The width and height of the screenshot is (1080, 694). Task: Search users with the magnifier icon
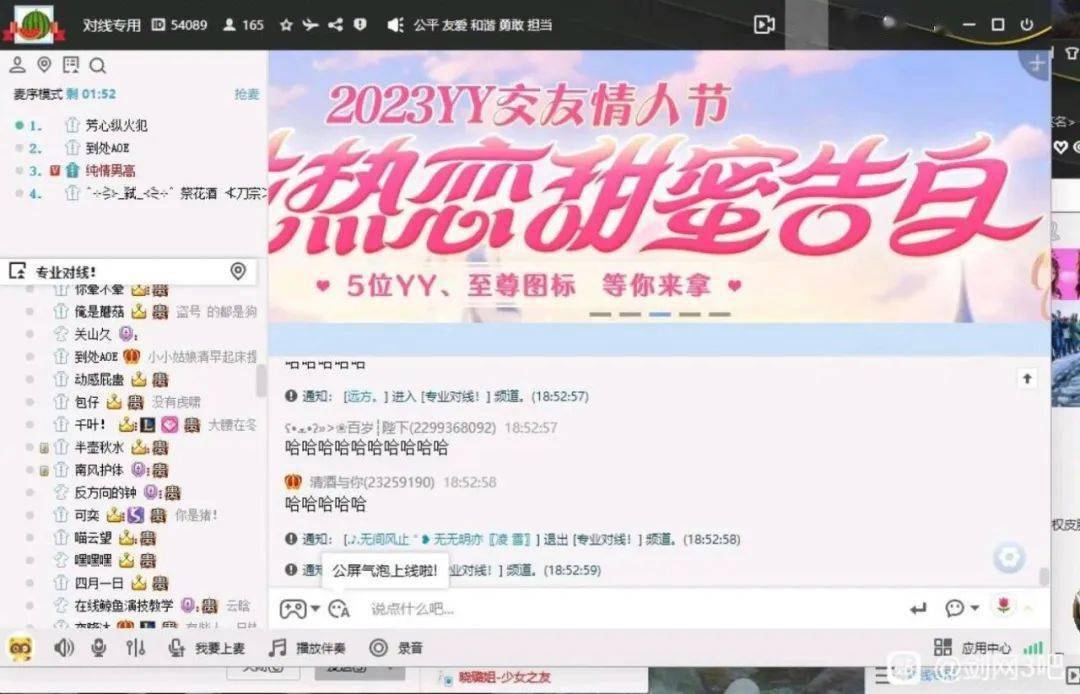[x=98, y=65]
